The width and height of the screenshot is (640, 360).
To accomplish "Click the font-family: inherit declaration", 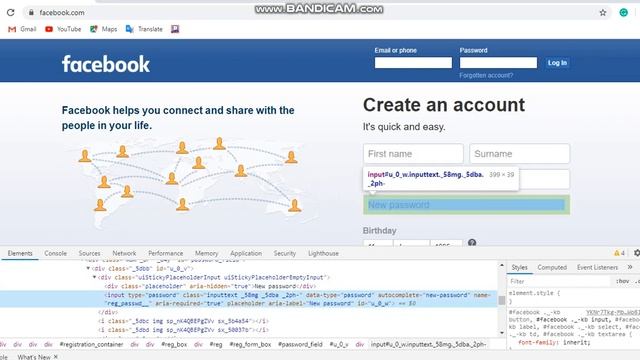I will point(554,342).
